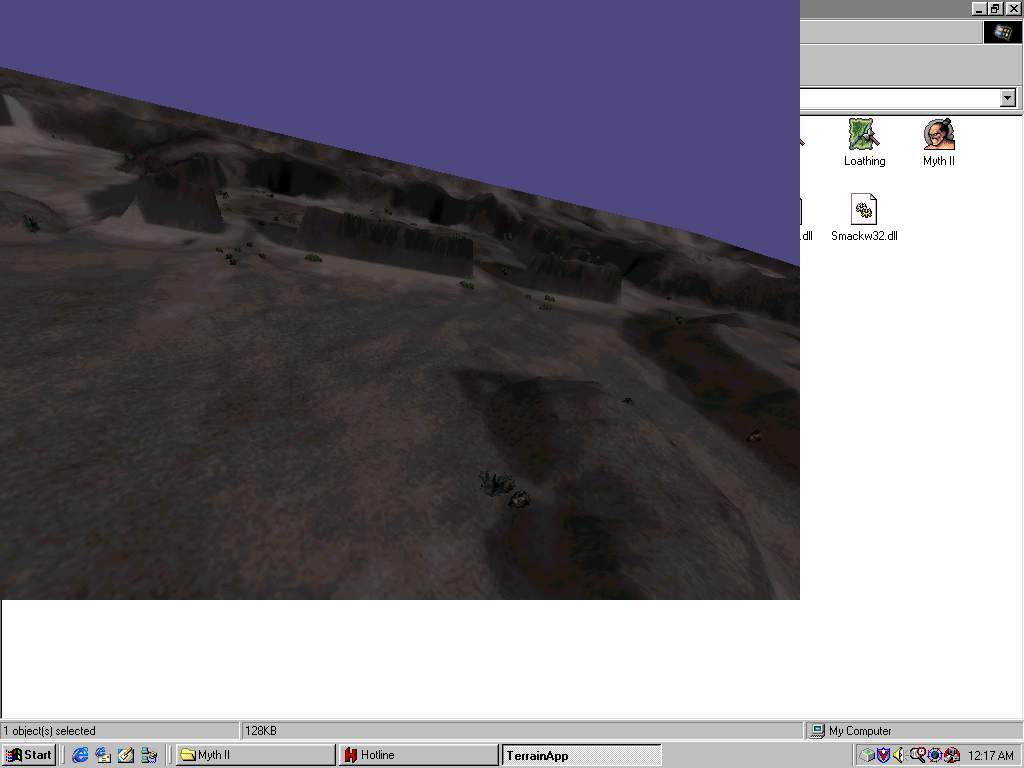The width and height of the screenshot is (1024, 768).
Task: Click the third Quick Launch icon
Action: (x=126, y=755)
